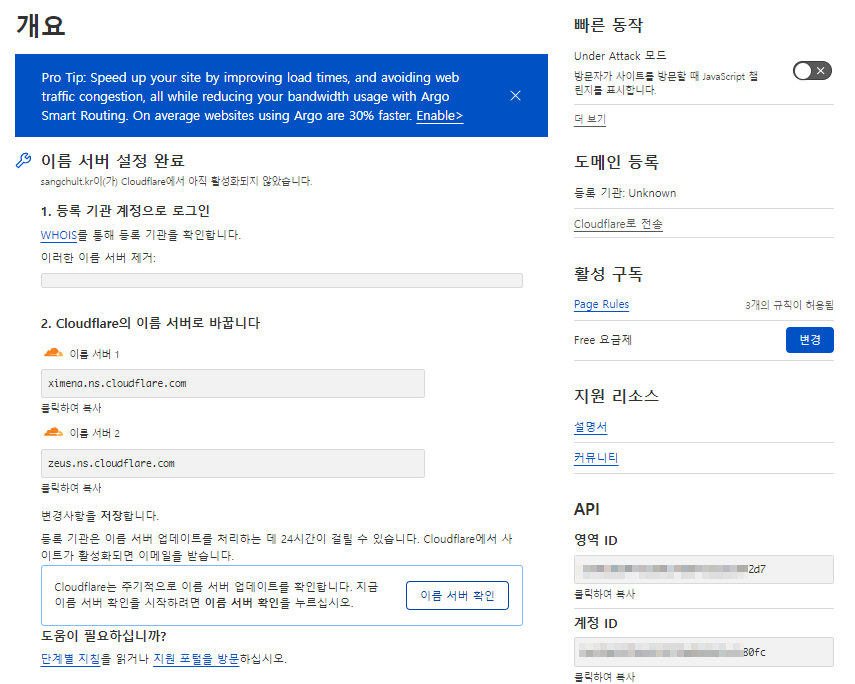The height and width of the screenshot is (684, 855).
Task: Toggle the Under Attack mode switch
Action: pyautogui.click(x=811, y=70)
